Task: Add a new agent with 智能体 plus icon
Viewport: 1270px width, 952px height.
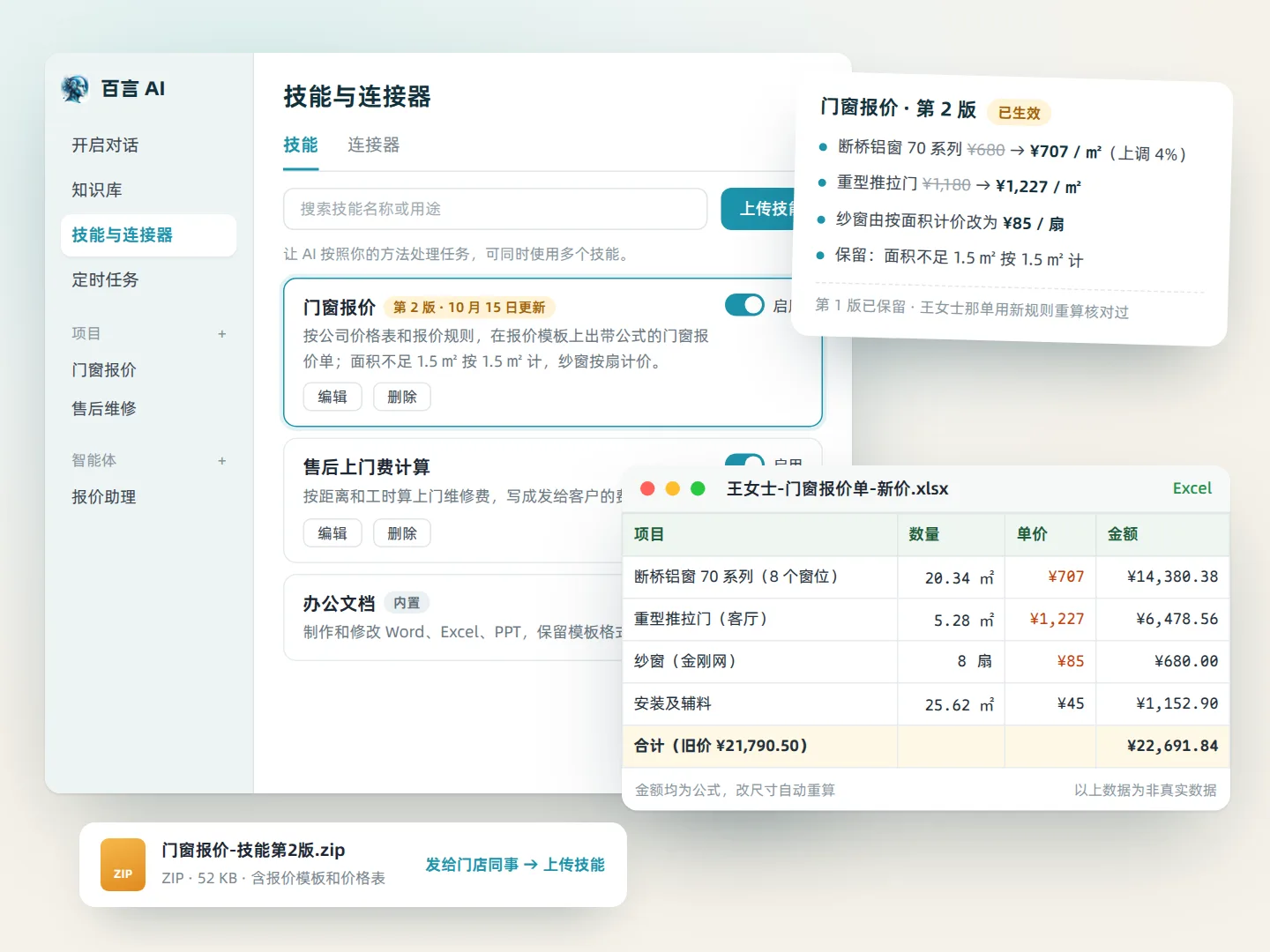Action: [x=222, y=461]
